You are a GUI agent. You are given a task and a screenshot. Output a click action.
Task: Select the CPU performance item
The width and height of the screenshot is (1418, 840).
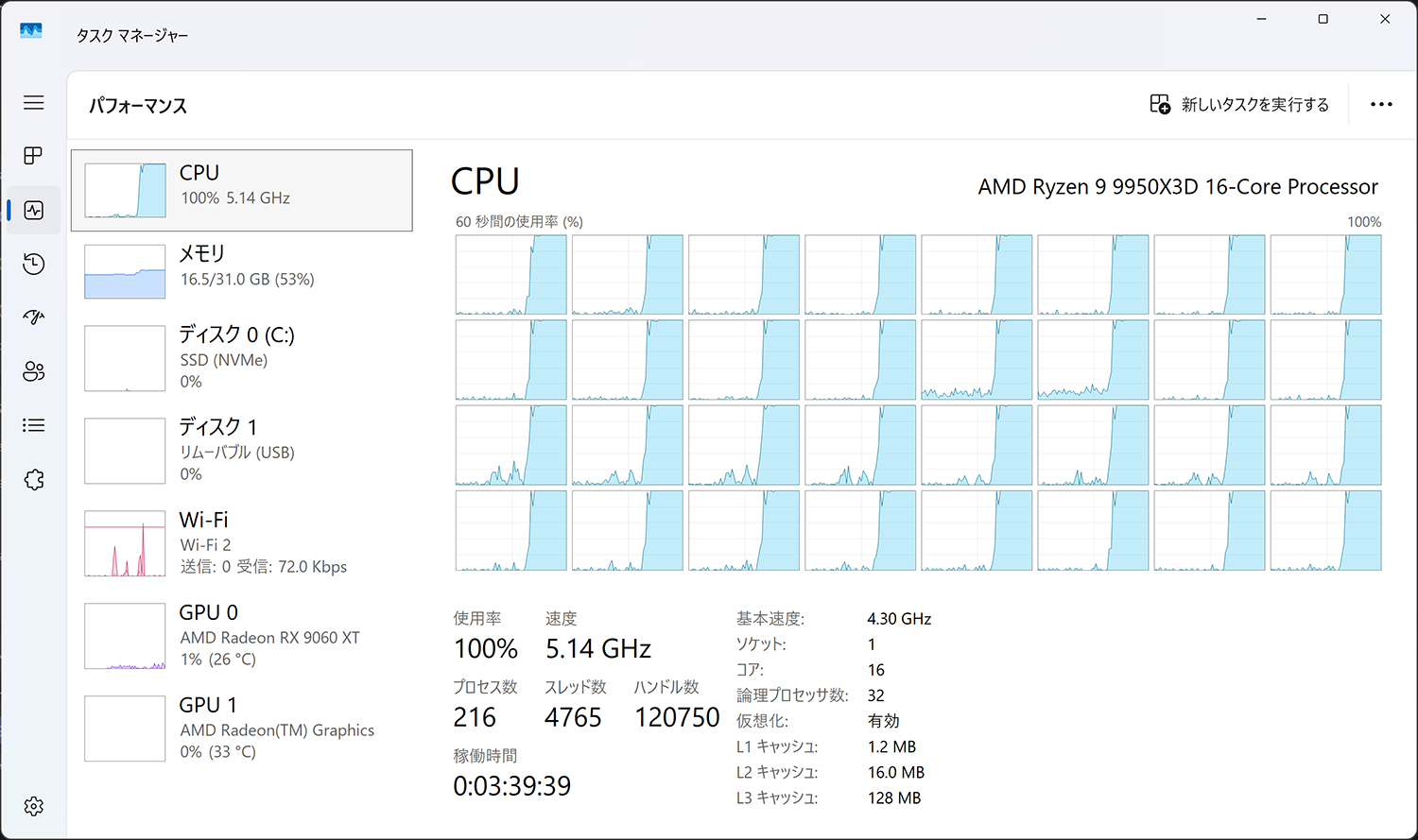[242, 190]
